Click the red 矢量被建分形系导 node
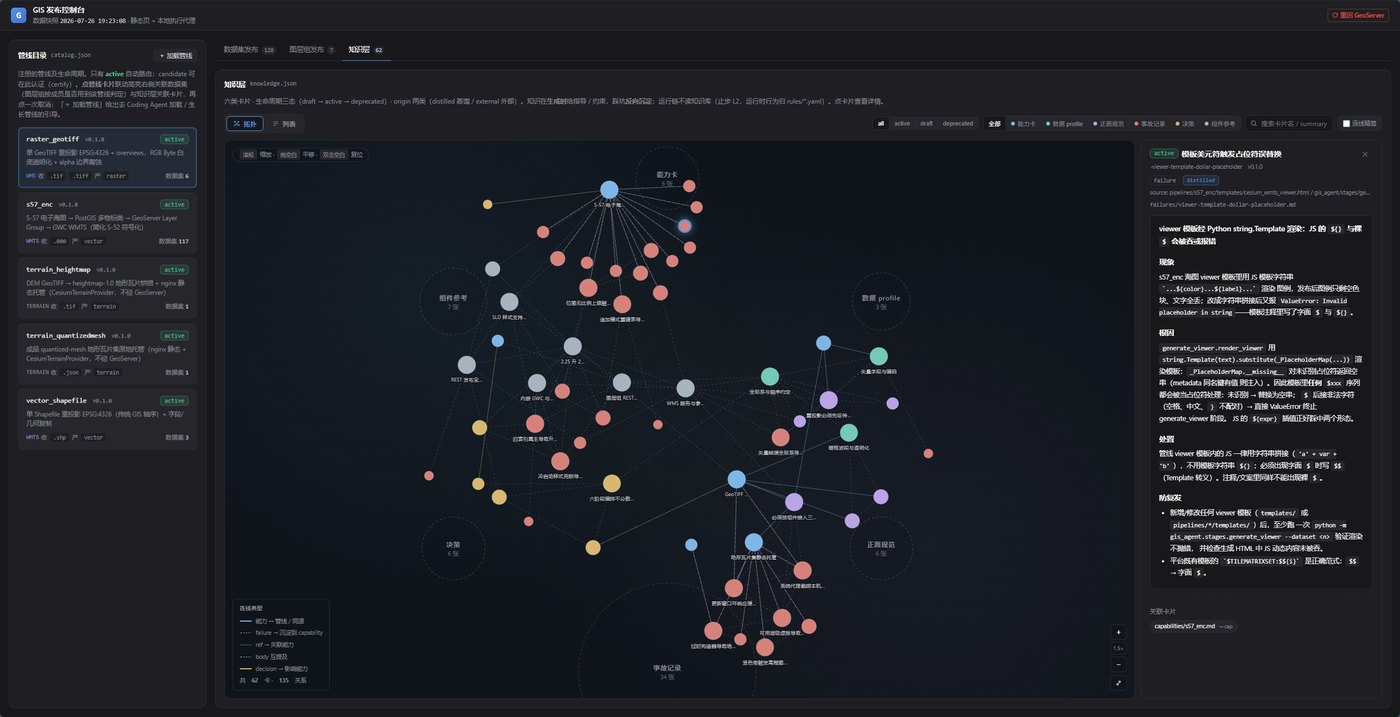The image size is (1400, 717). [780, 437]
